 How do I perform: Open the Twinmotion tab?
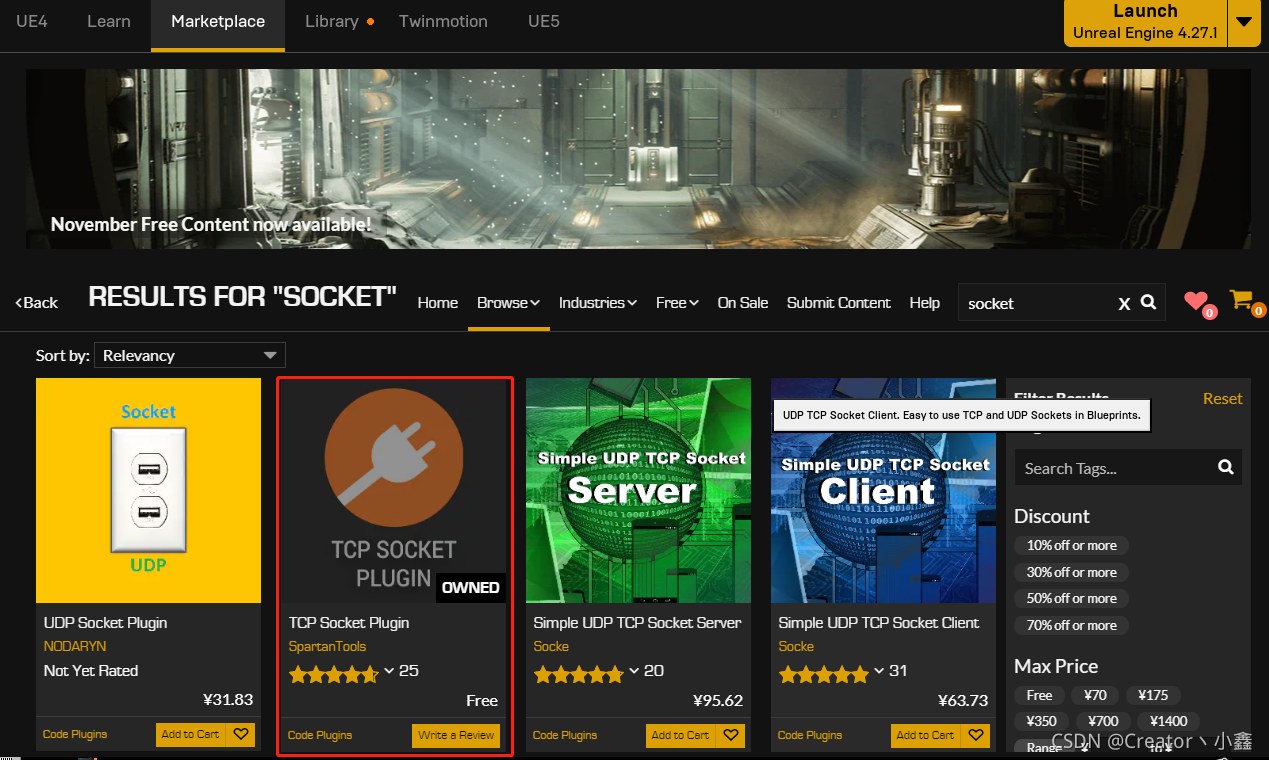pyautogui.click(x=443, y=21)
